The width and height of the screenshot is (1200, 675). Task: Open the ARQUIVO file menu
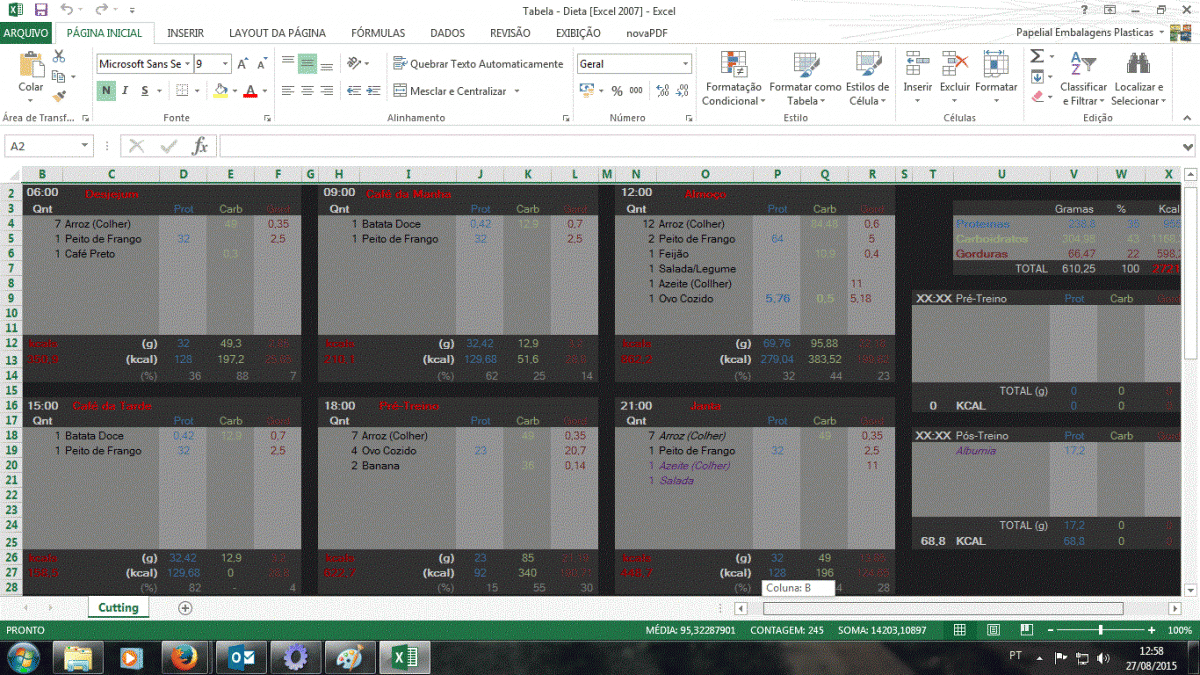point(26,33)
